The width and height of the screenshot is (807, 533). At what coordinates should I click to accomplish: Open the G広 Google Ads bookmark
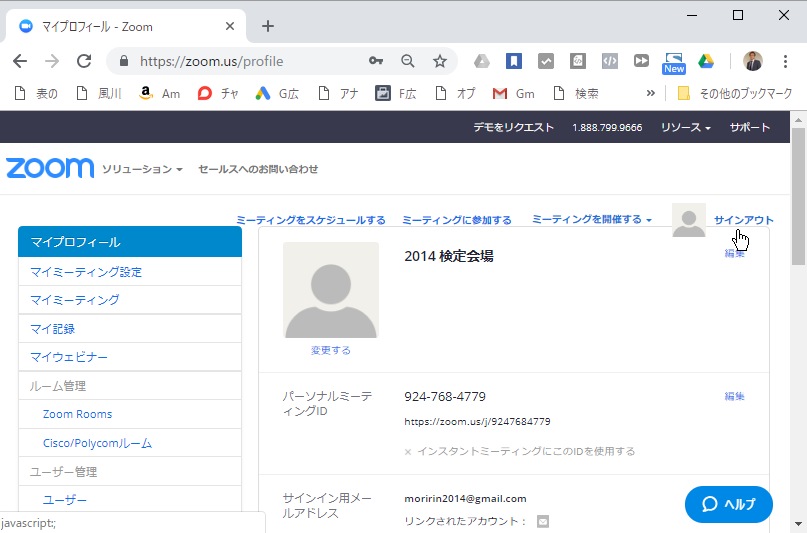pyautogui.click(x=277, y=93)
